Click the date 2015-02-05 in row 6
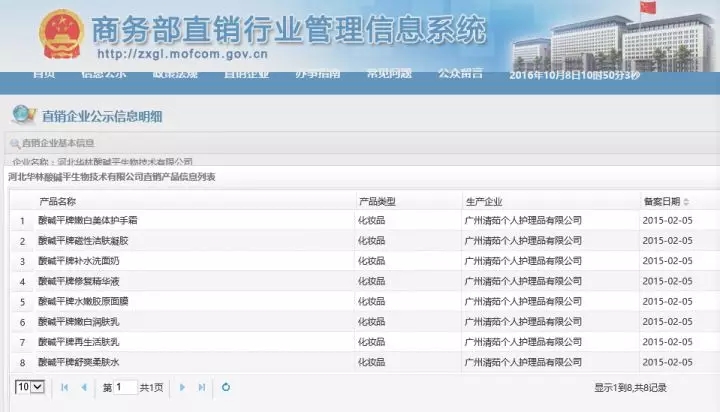 [667, 322]
